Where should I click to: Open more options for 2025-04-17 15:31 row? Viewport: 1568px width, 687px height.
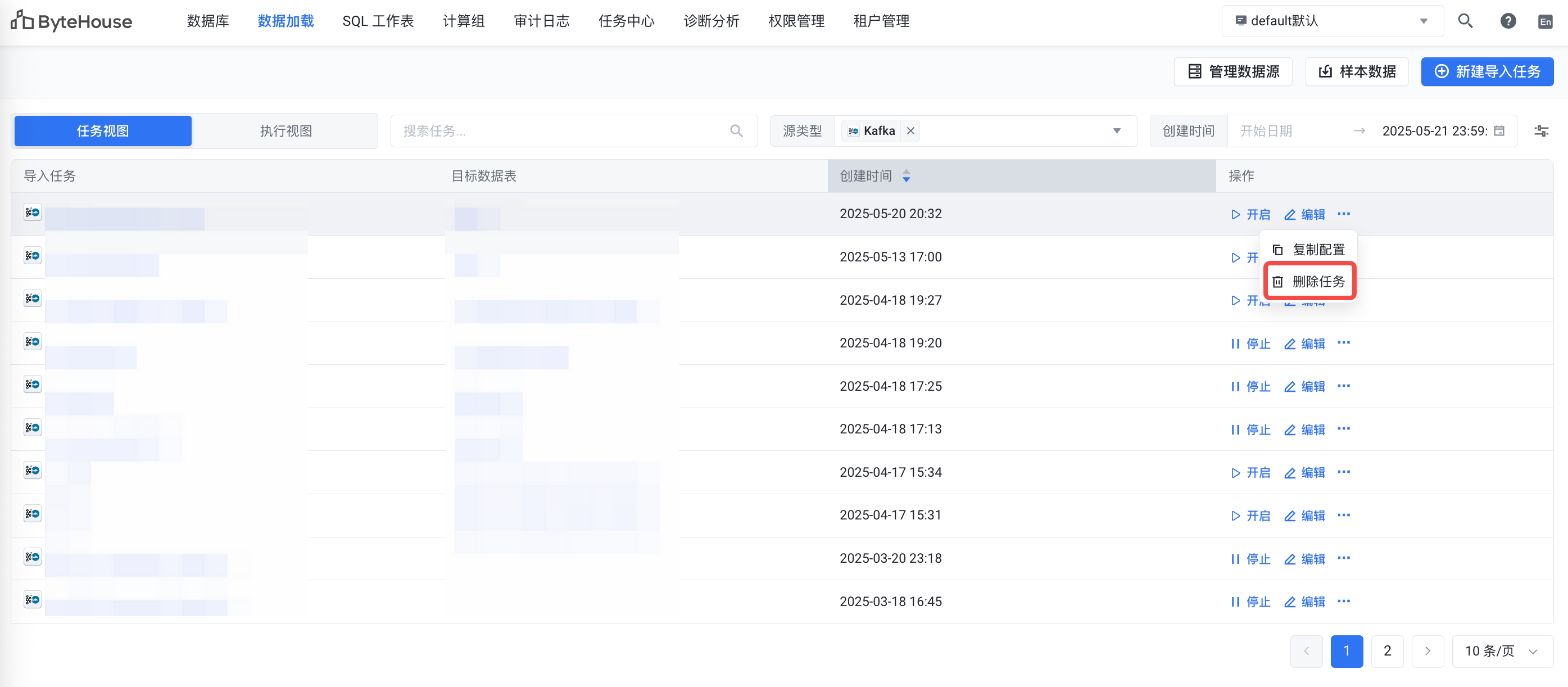coord(1343,515)
